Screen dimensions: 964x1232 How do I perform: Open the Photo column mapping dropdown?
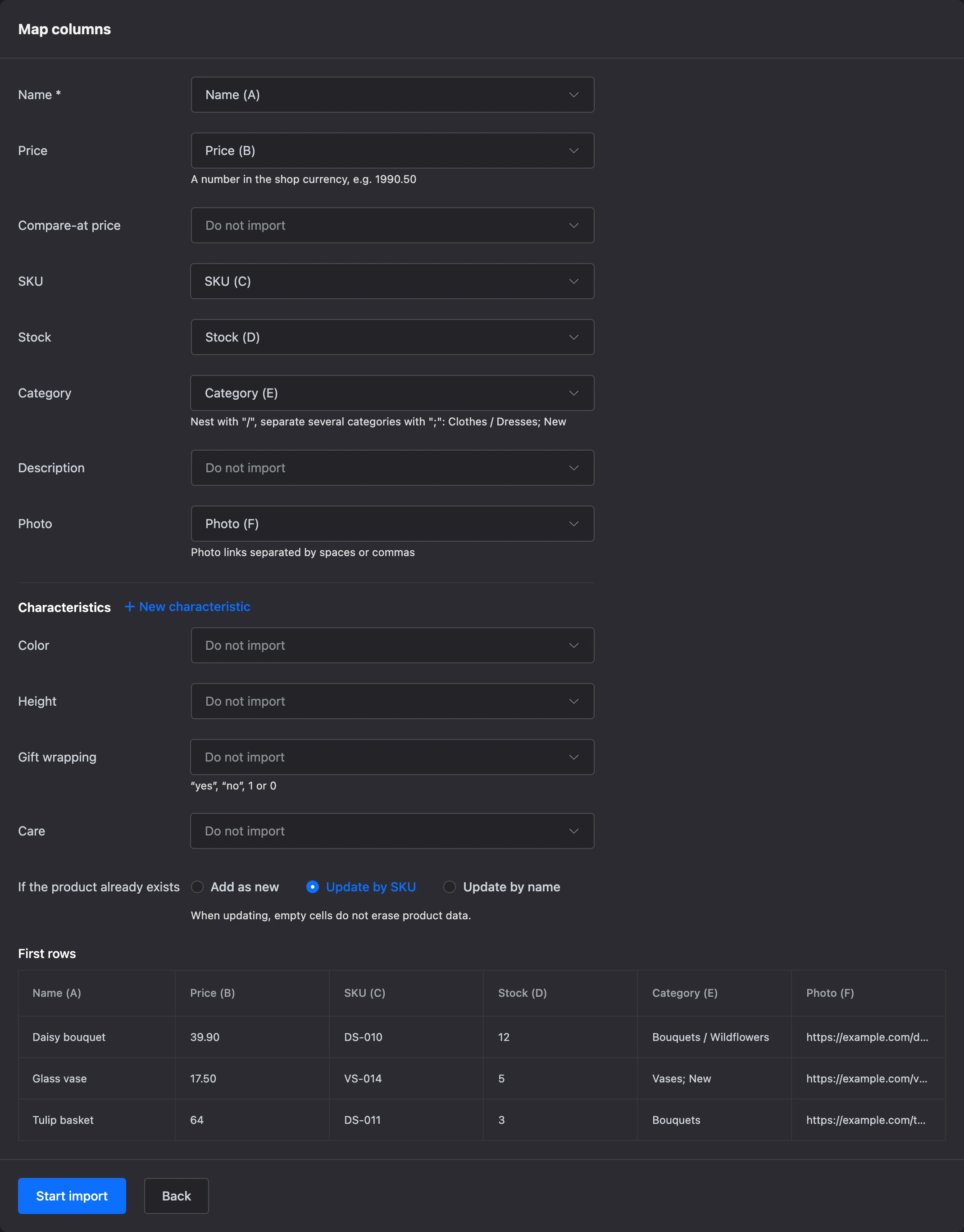[392, 524]
